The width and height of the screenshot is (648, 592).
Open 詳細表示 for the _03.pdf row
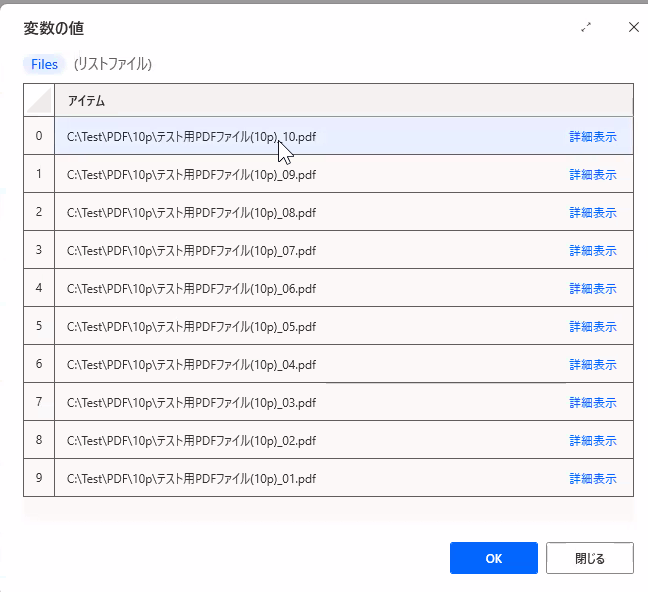click(x=593, y=403)
